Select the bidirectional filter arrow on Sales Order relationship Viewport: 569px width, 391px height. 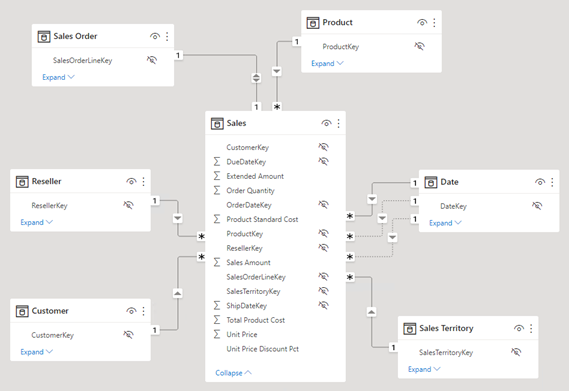(256, 78)
